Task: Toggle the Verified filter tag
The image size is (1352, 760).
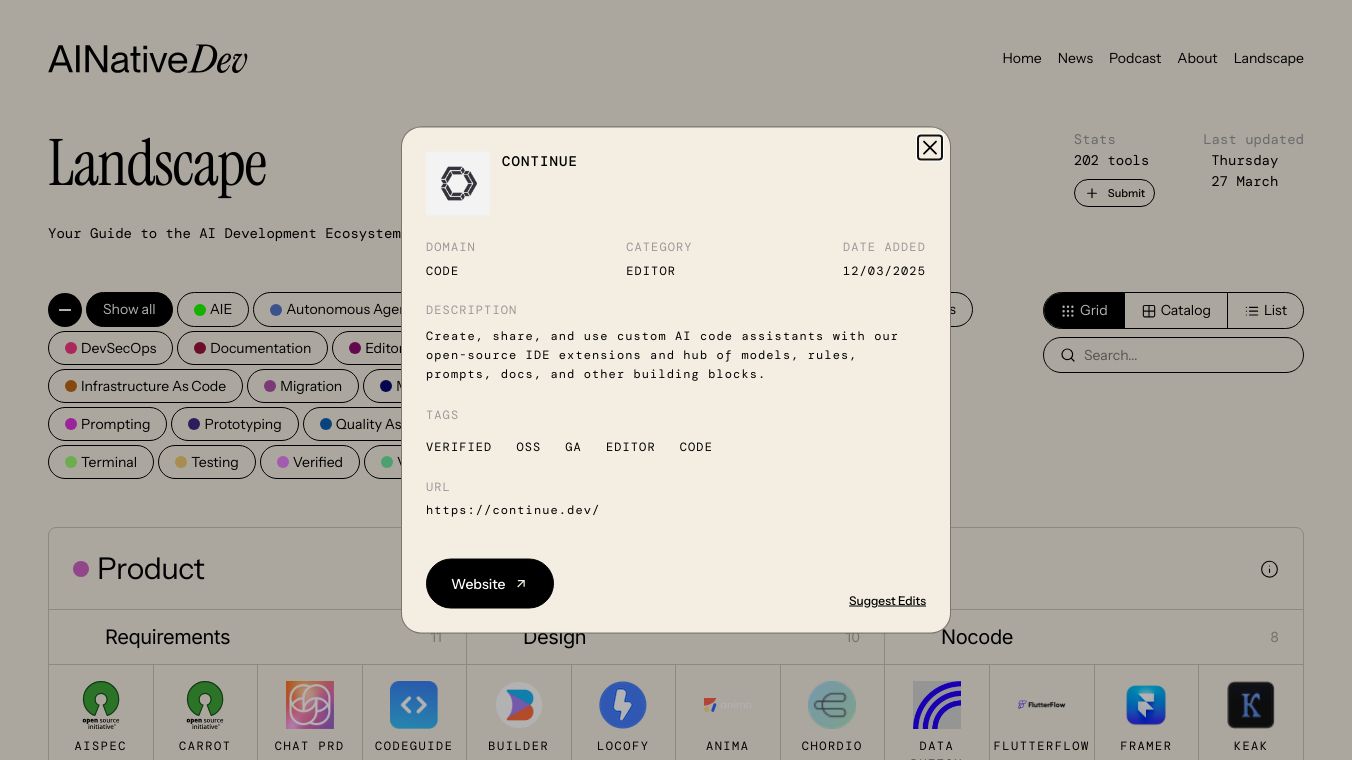Action: click(310, 462)
